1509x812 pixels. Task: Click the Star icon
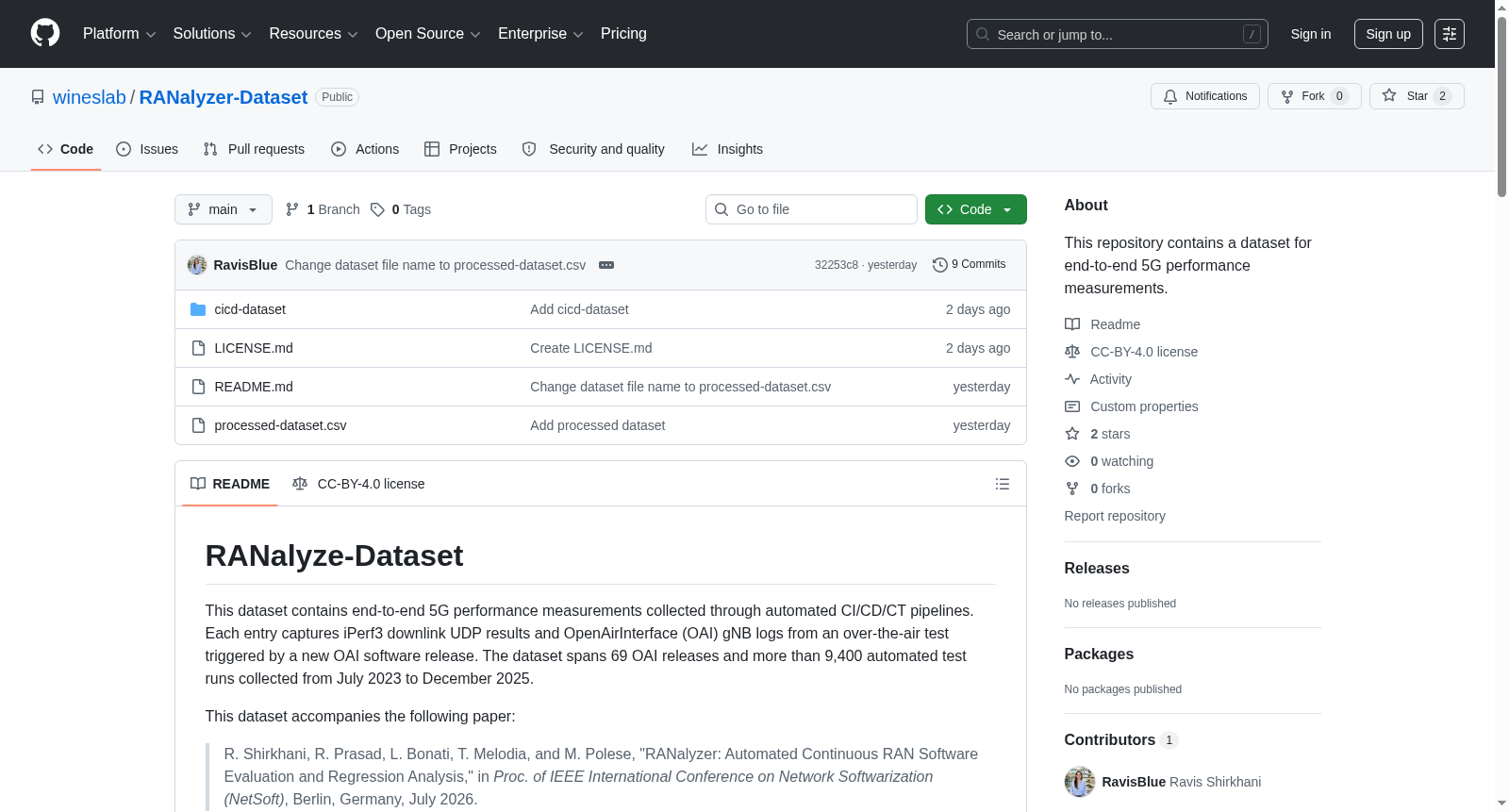point(1389,95)
